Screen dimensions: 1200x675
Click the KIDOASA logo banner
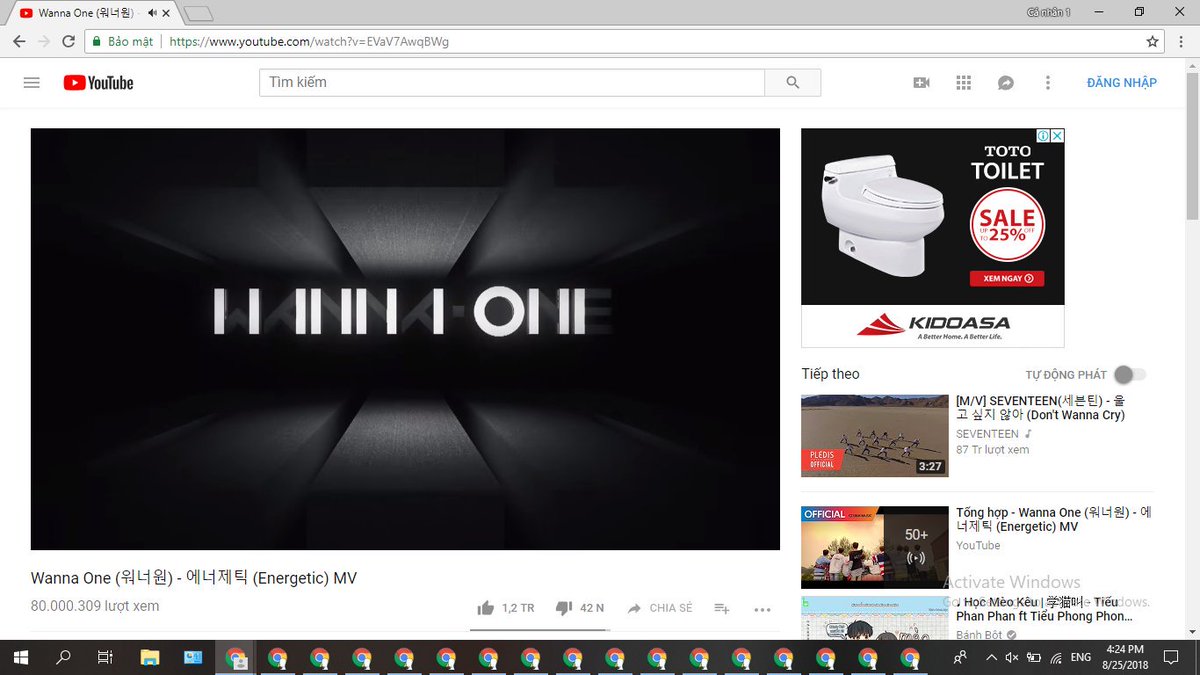point(933,326)
